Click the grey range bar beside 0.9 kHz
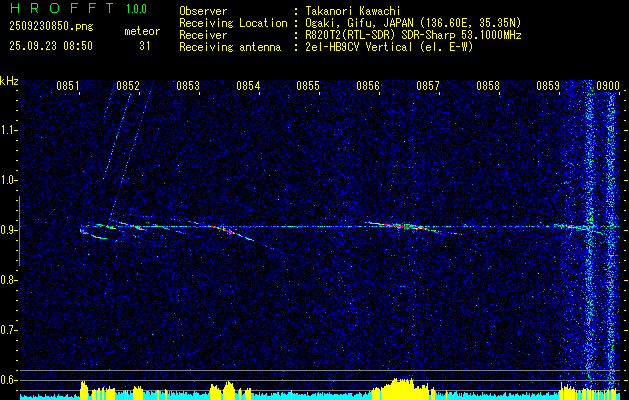The width and height of the screenshot is (629, 400). 19,231
